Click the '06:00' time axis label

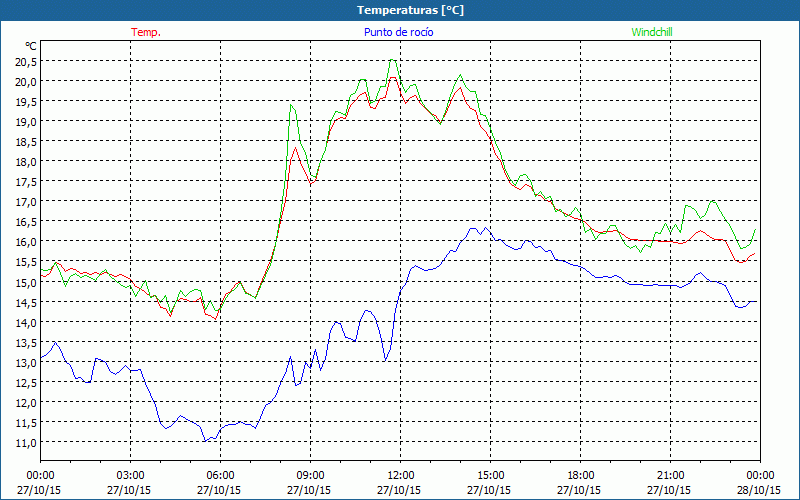(220, 476)
